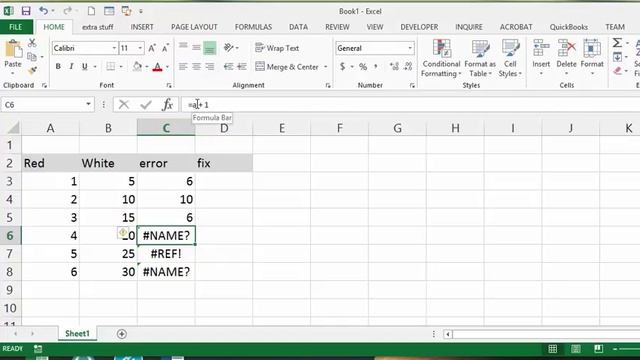Apply comma style

[x=376, y=67]
